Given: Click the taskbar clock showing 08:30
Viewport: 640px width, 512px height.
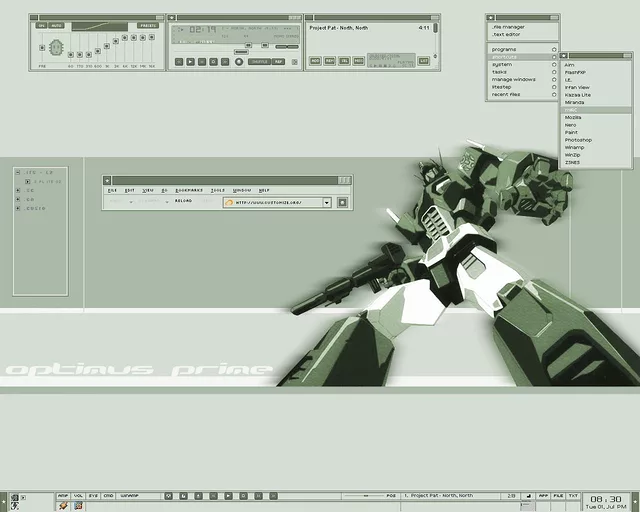Looking at the screenshot, I should click(606, 501).
